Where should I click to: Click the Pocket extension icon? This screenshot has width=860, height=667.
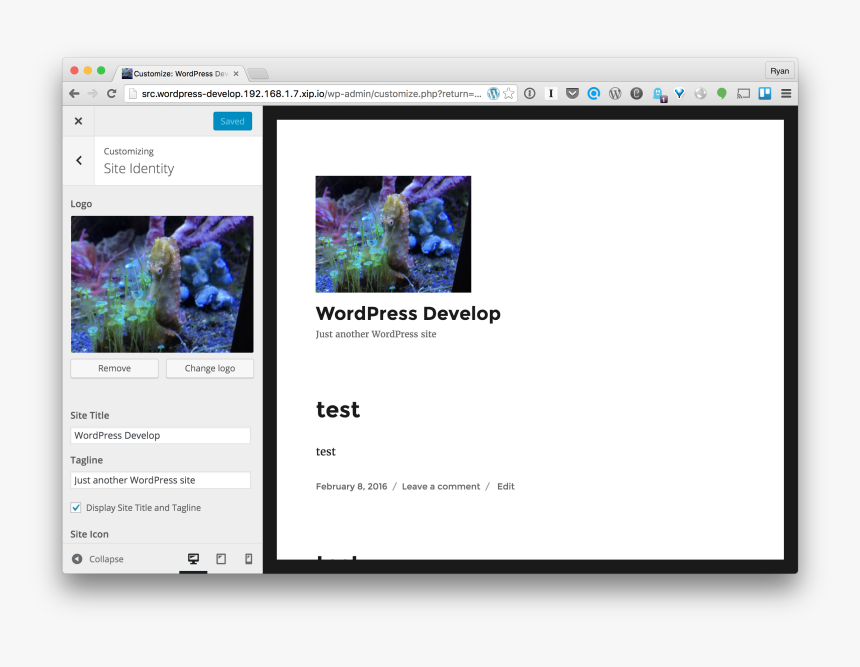pos(572,94)
